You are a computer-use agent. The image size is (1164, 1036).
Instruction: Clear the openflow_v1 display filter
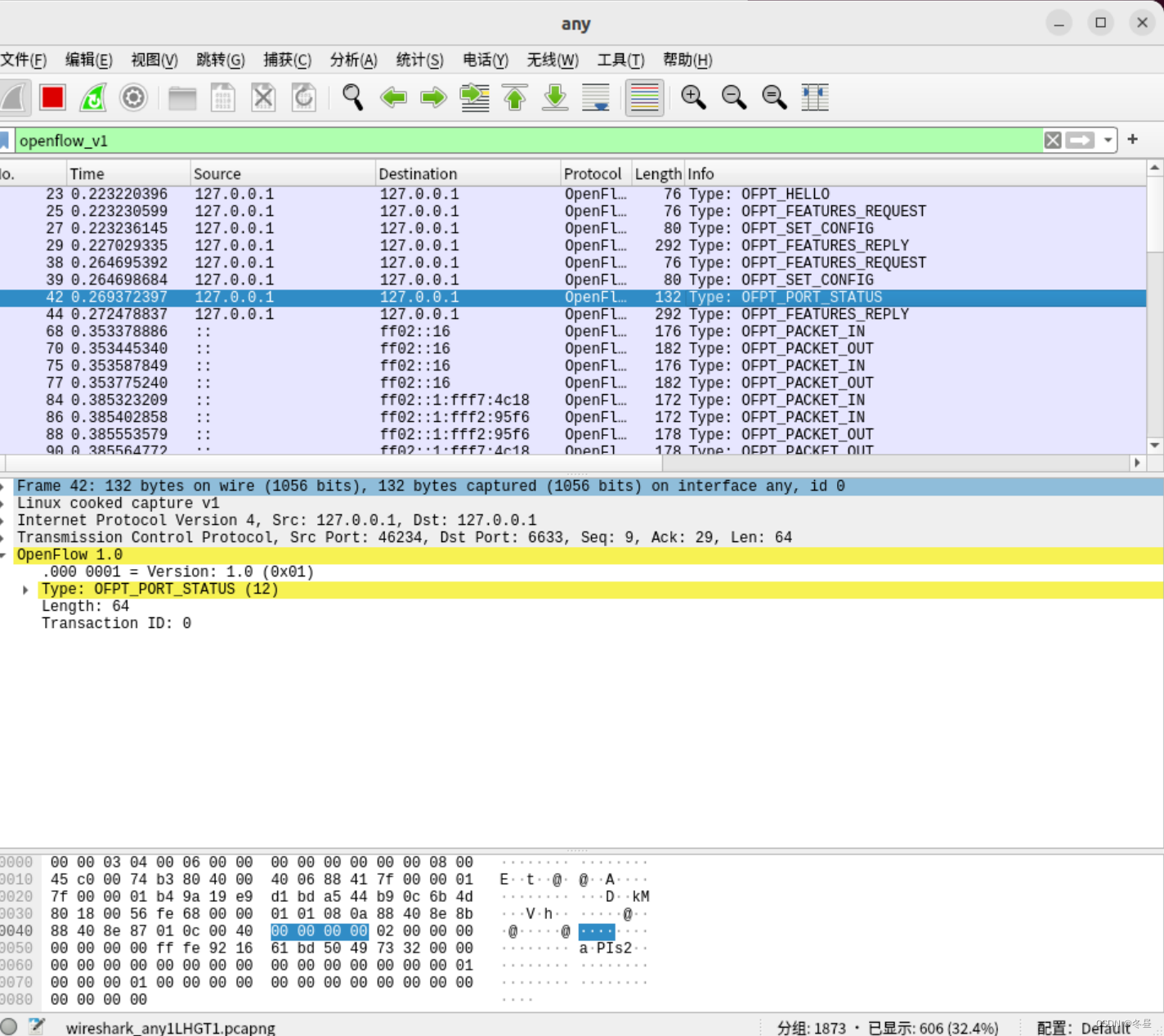pos(1053,141)
